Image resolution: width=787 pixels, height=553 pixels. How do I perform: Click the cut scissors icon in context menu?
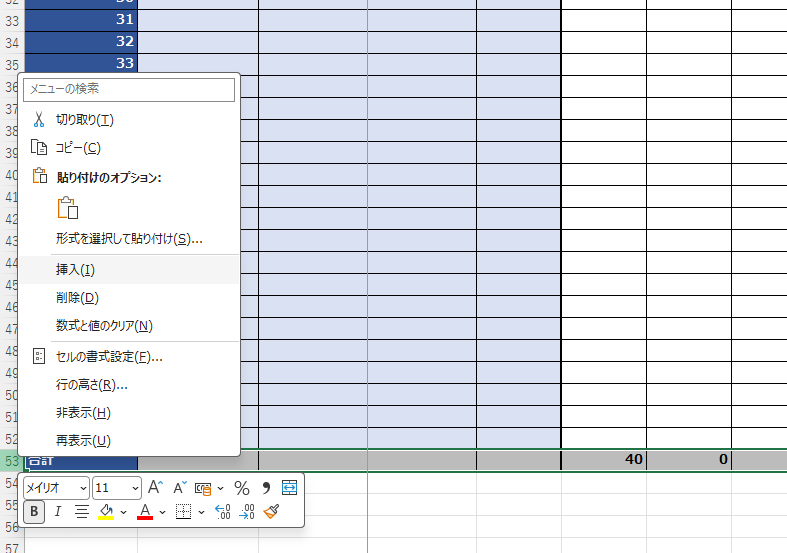coord(39,120)
